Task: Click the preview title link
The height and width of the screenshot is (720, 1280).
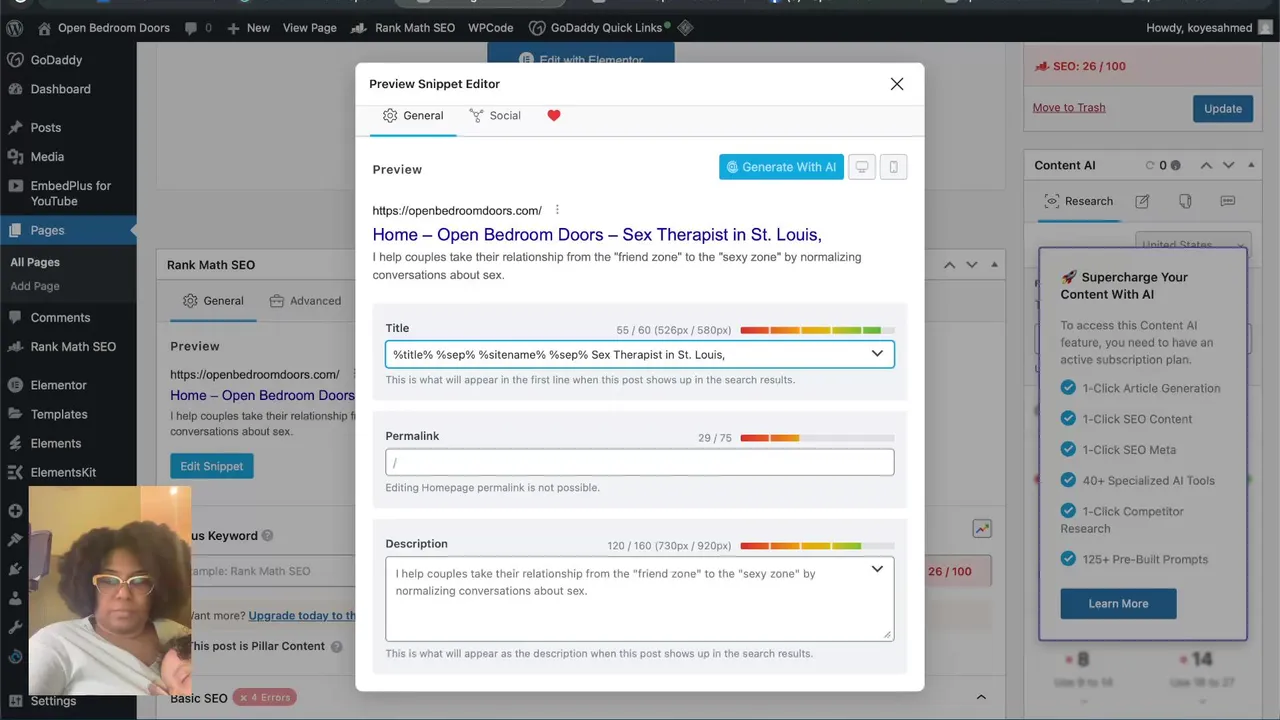Action: pos(597,235)
